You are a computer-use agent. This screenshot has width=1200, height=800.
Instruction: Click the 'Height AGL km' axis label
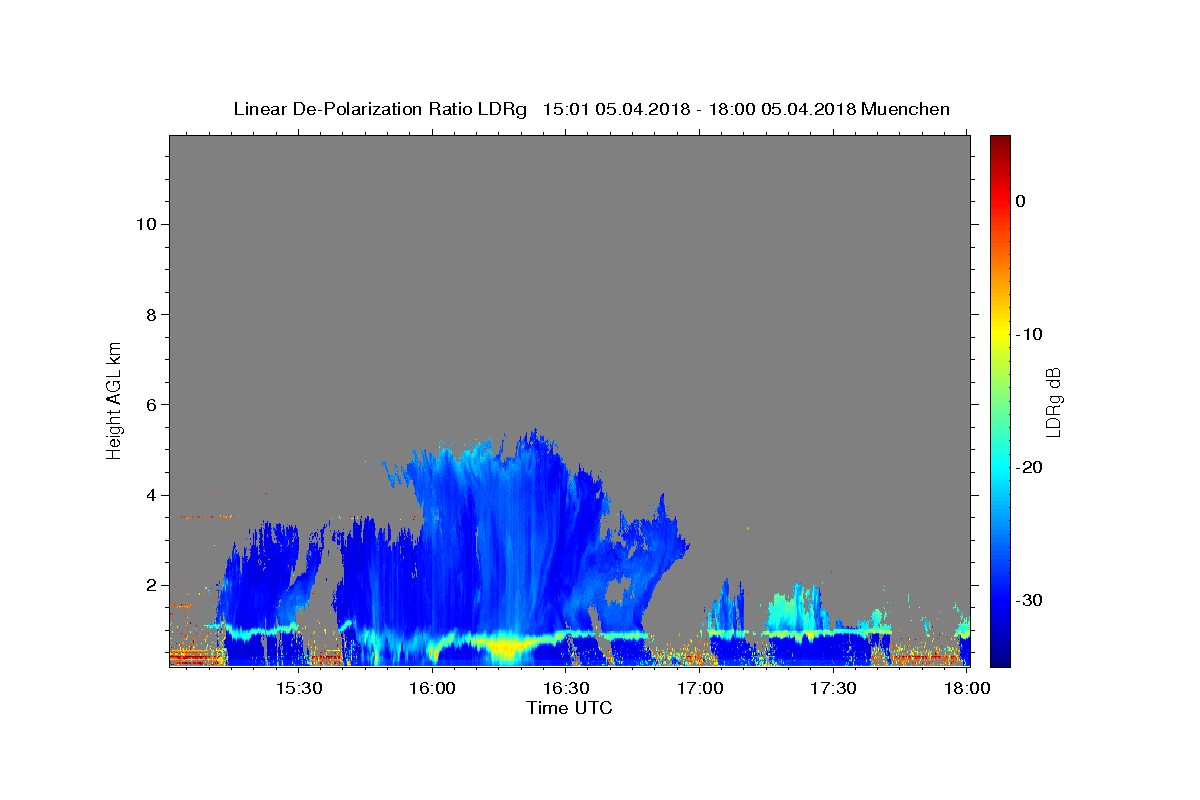[115, 400]
